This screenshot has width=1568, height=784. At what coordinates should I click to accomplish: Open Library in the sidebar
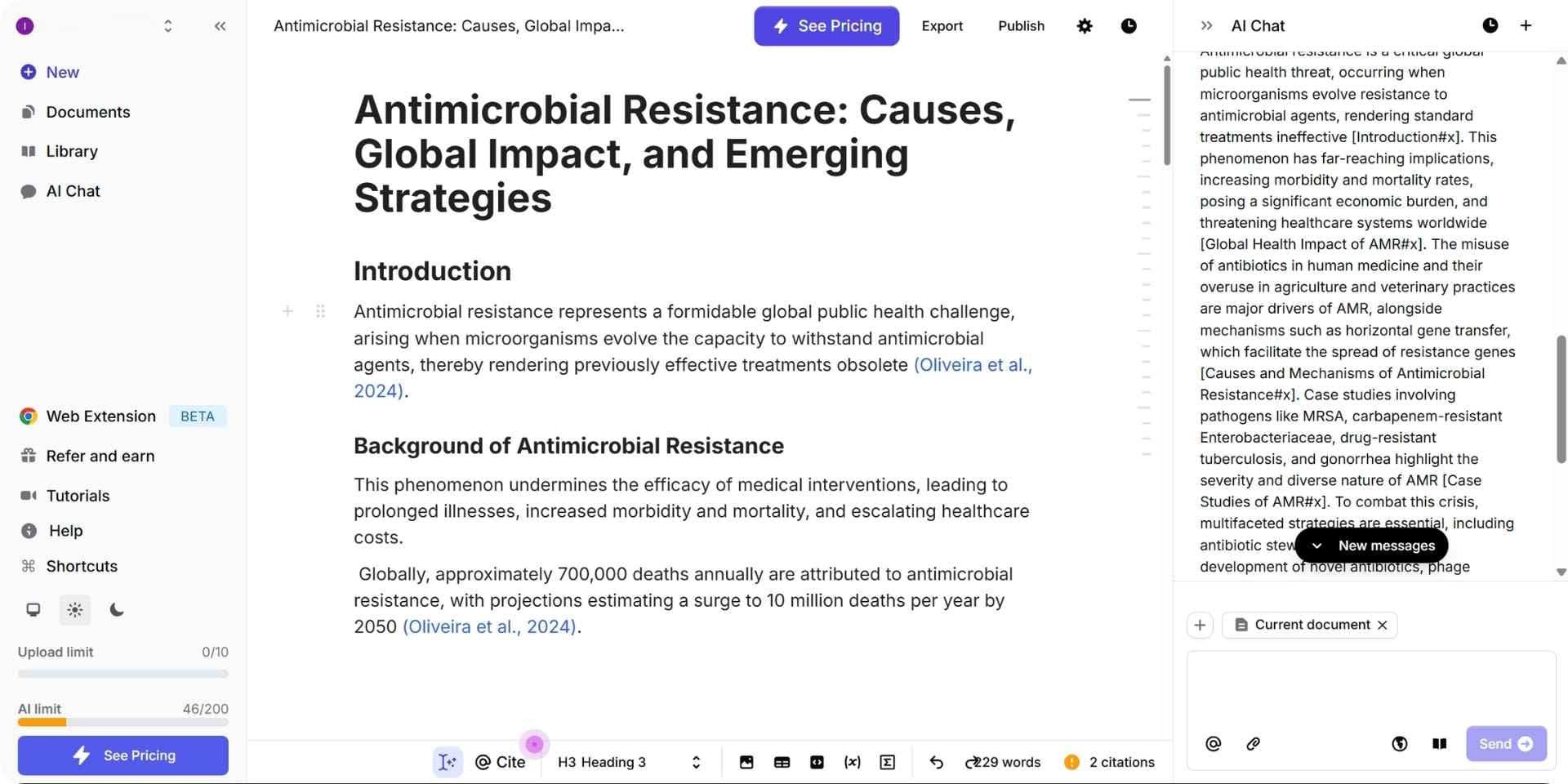[x=72, y=151]
